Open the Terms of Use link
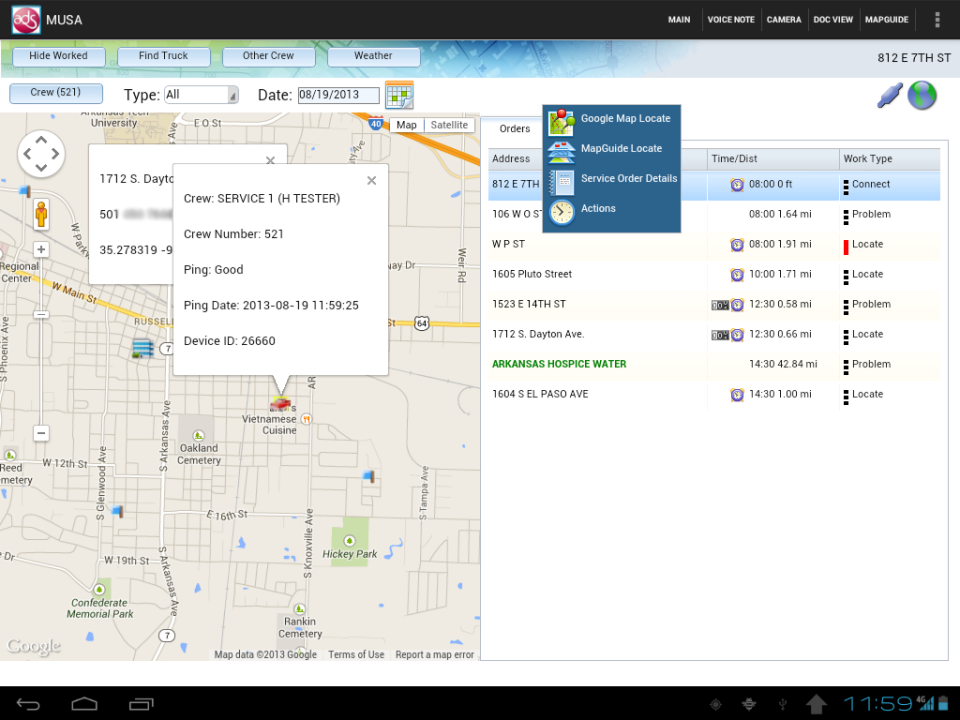 [356, 654]
